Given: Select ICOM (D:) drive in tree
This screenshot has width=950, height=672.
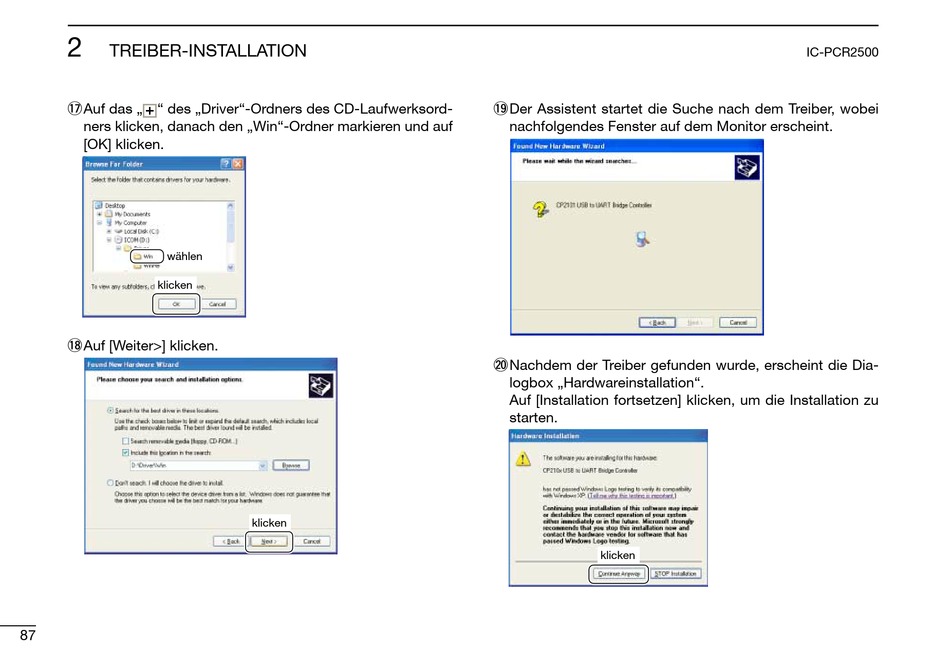Looking at the screenshot, I should coord(137,239).
